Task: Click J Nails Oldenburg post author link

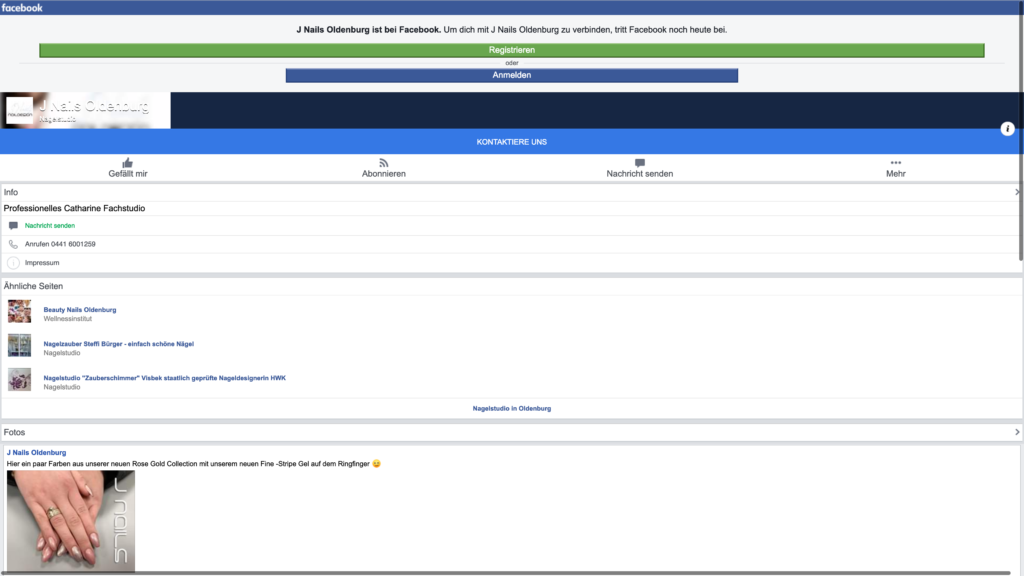Action: tap(37, 452)
